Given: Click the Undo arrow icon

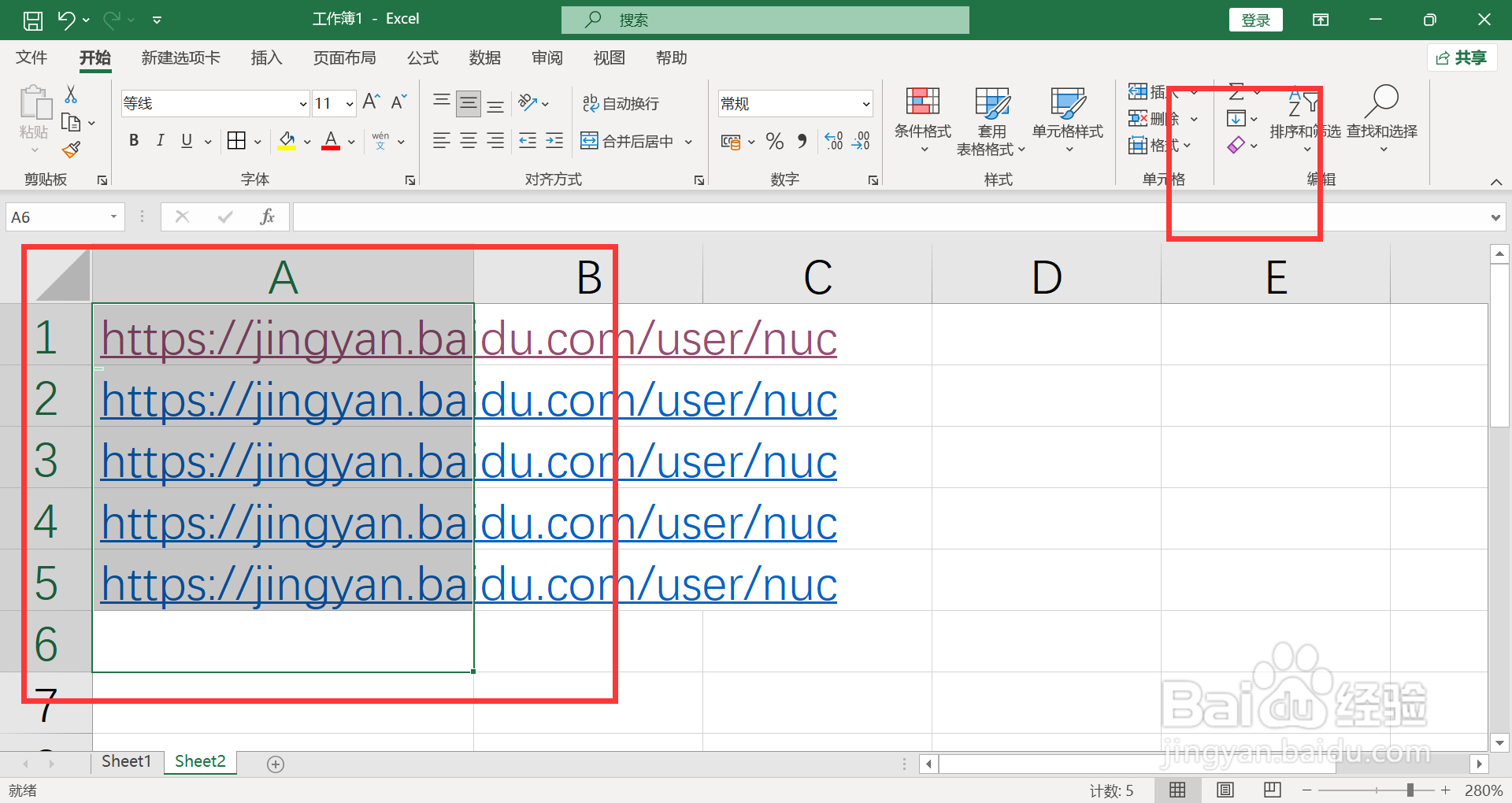Looking at the screenshot, I should [x=66, y=20].
